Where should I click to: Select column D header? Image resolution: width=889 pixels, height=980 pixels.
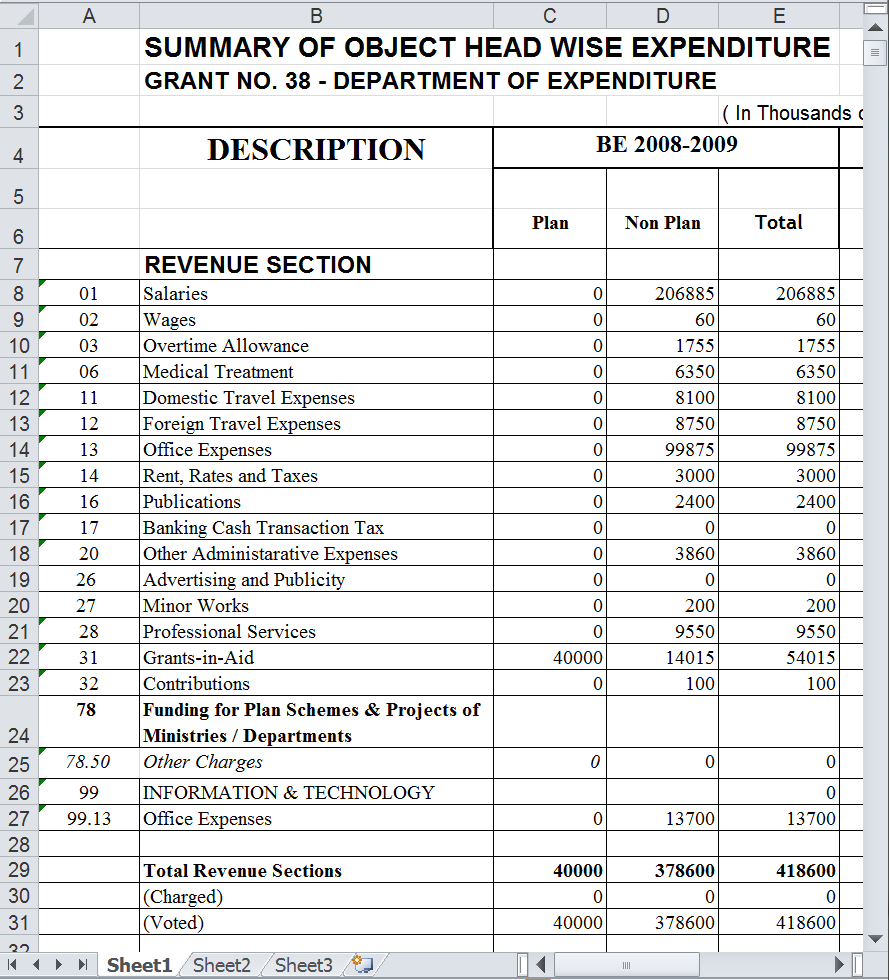[x=663, y=16]
